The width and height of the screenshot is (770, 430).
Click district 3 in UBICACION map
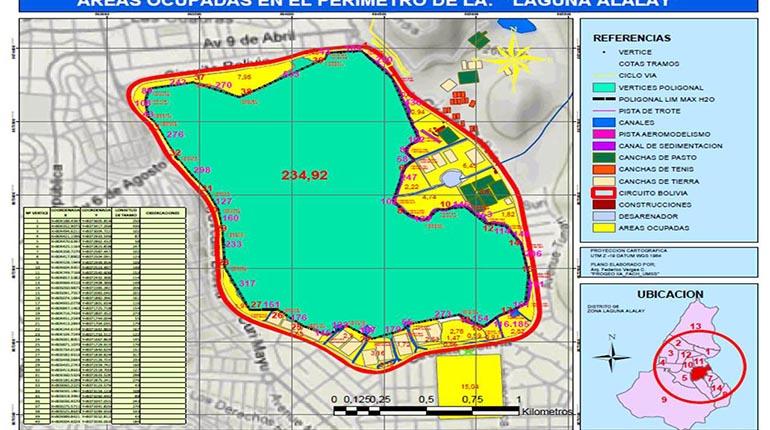point(670,353)
